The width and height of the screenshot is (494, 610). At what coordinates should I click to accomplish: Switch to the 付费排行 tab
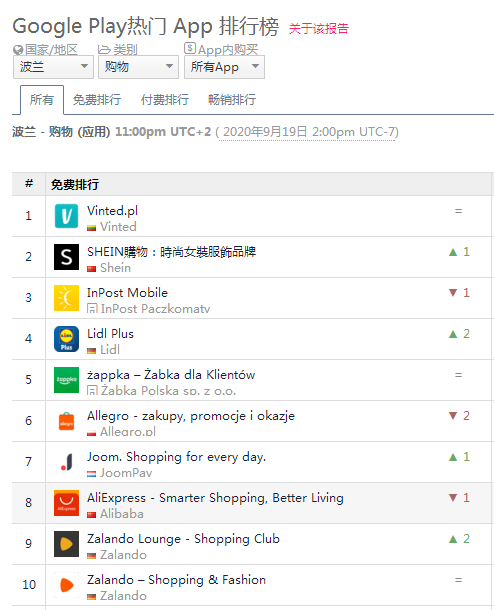pos(165,100)
